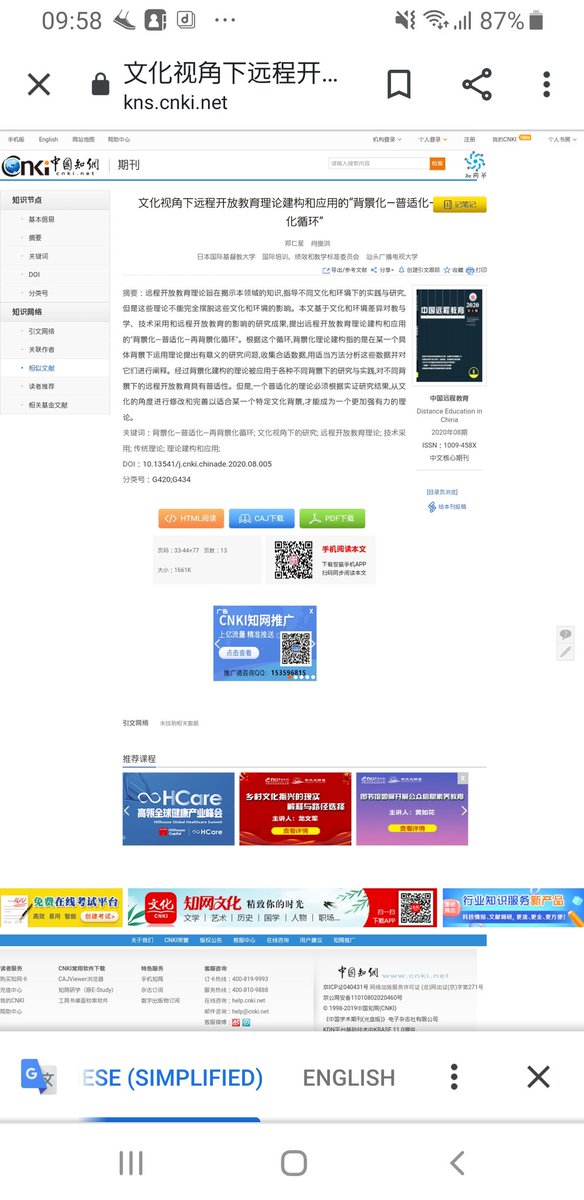The width and height of the screenshot is (584, 1200).
Task: Share the page using the share icon
Action: (475, 85)
